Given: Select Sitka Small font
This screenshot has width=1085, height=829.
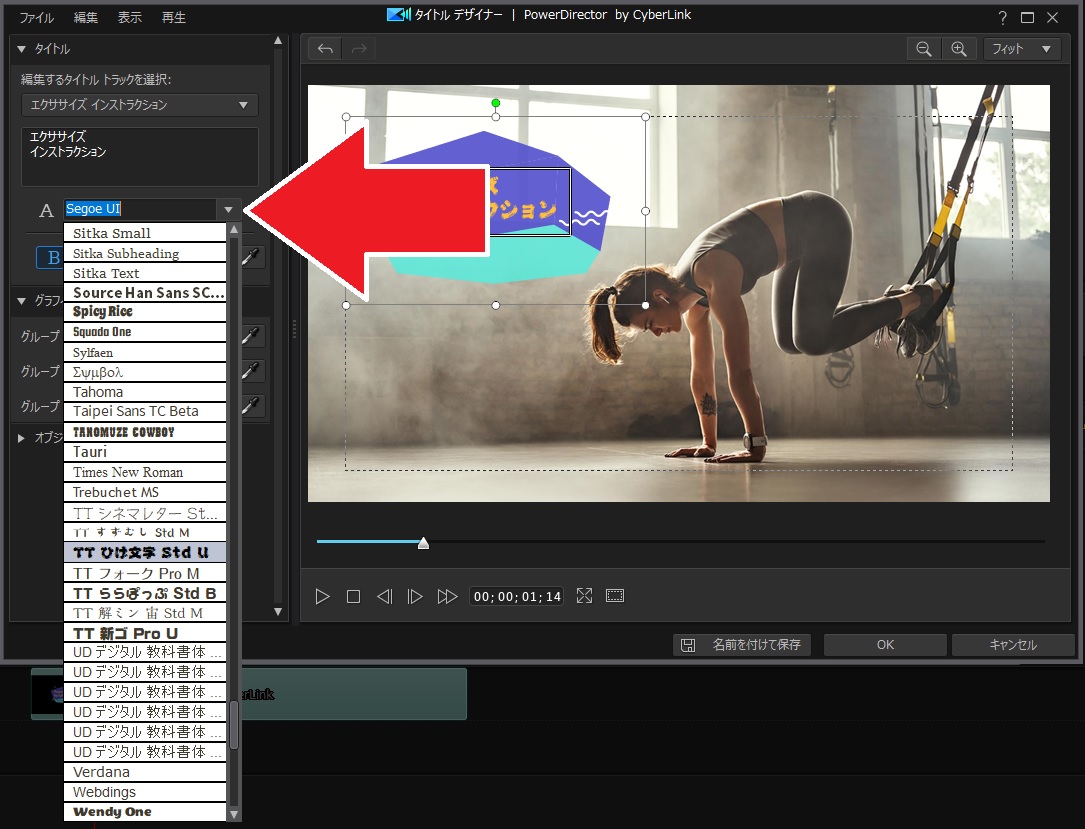Looking at the screenshot, I should (x=145, y=233).
